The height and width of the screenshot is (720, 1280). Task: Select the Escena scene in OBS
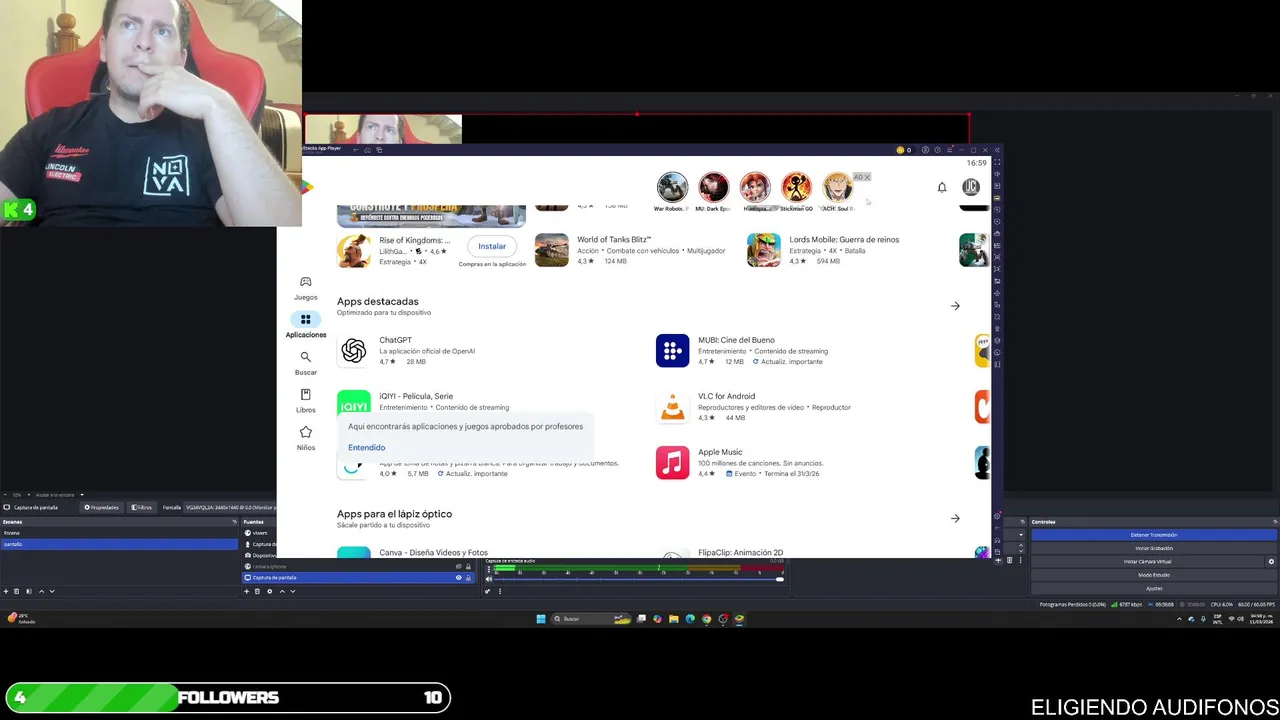click(x=119, y=533)
